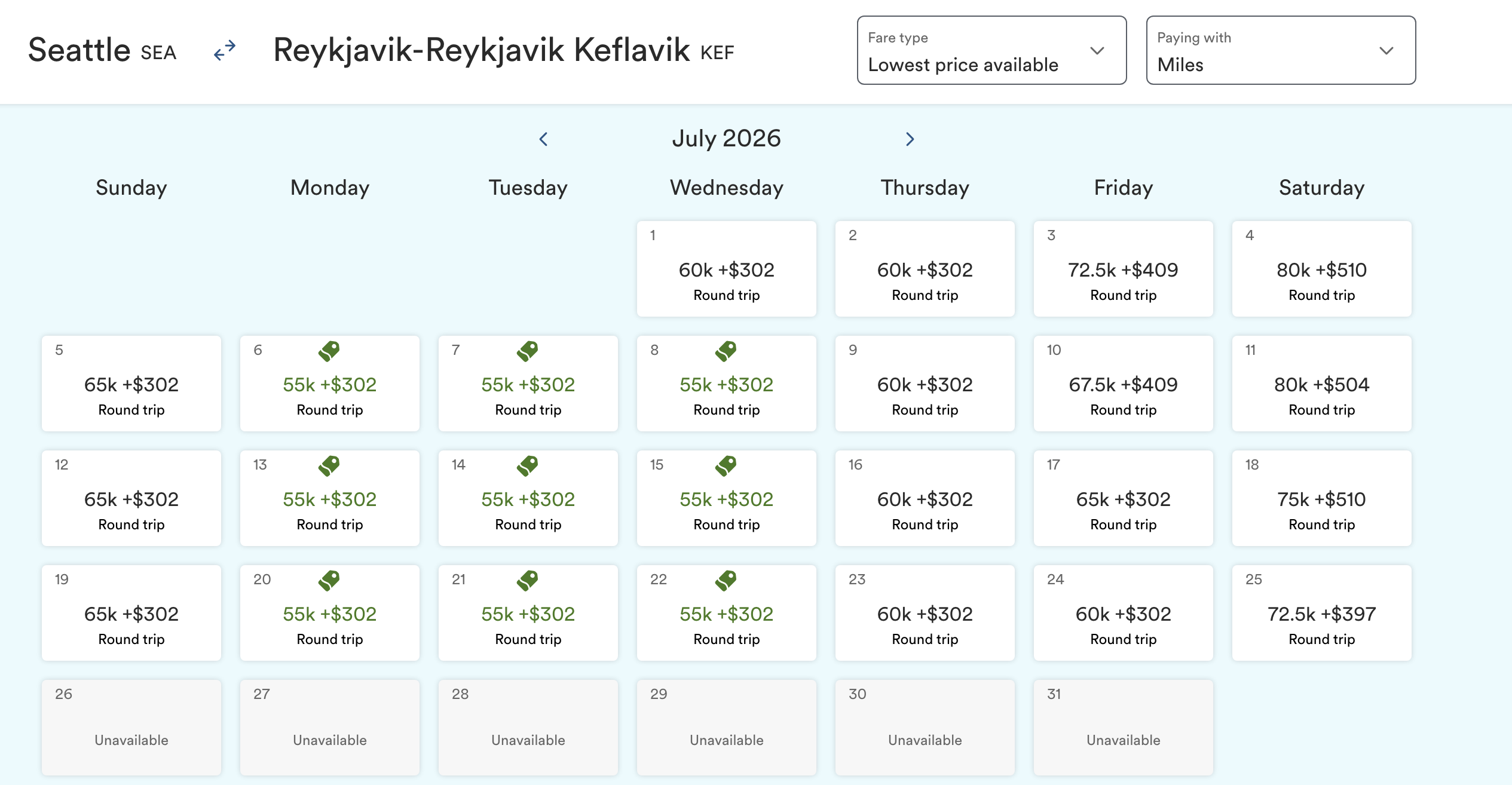The width and height of the screenshot is (1512, 785).
Task: Pick July 23 round trip fare
Action: click(x=925, y=613)
